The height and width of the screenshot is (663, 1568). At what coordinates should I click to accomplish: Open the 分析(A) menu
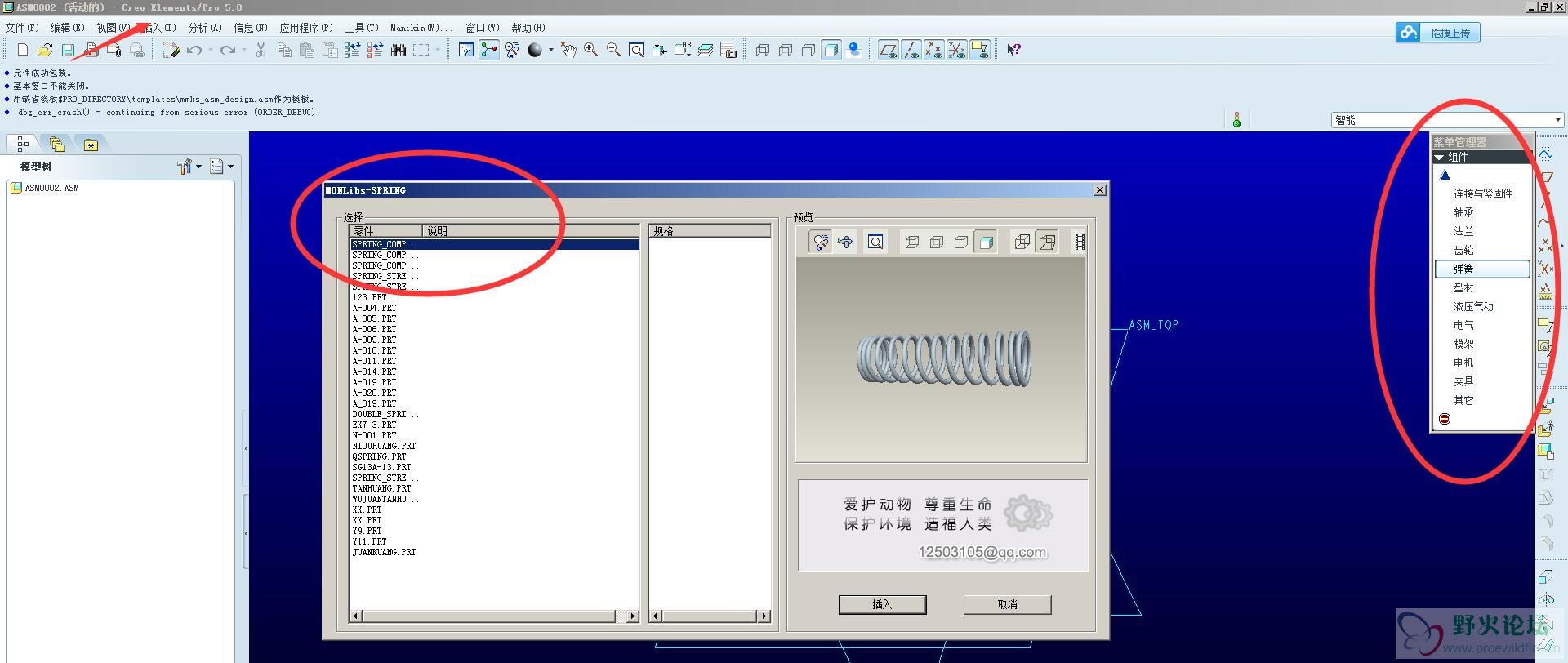pyautogui.click(x=205, y=28)
